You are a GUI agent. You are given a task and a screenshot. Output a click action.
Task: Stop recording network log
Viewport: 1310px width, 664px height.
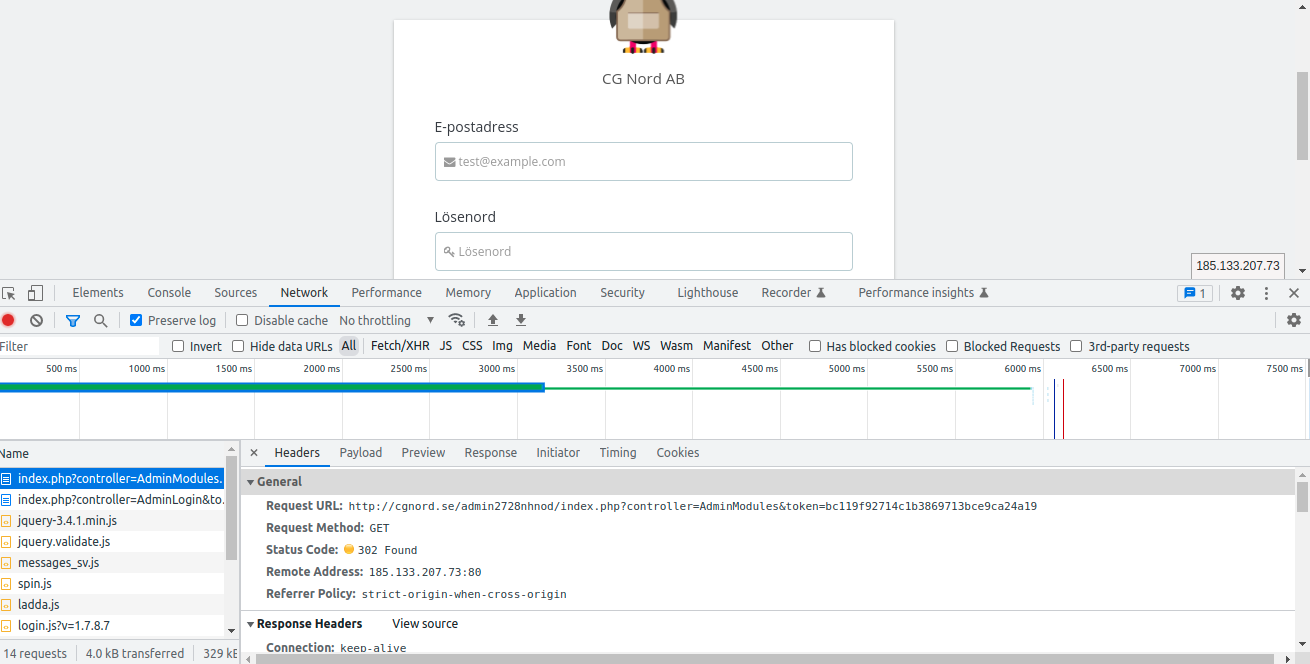(8, 320)
